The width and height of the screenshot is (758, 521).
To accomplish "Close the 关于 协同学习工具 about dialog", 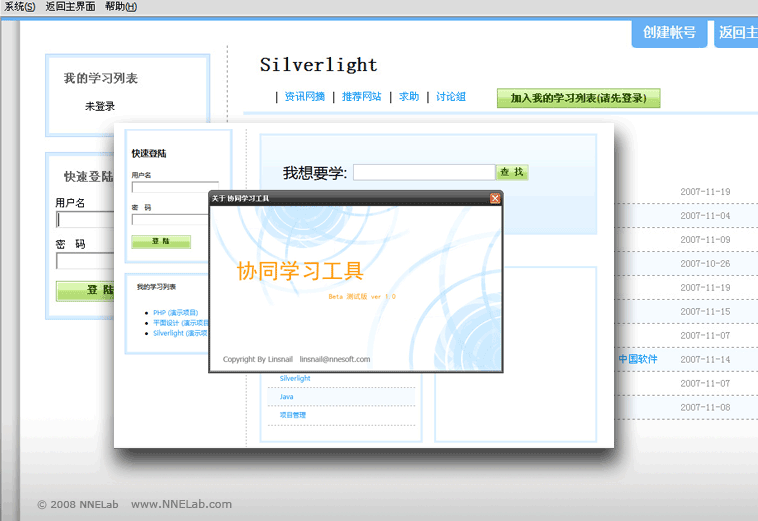I will [x=495, y=198].
